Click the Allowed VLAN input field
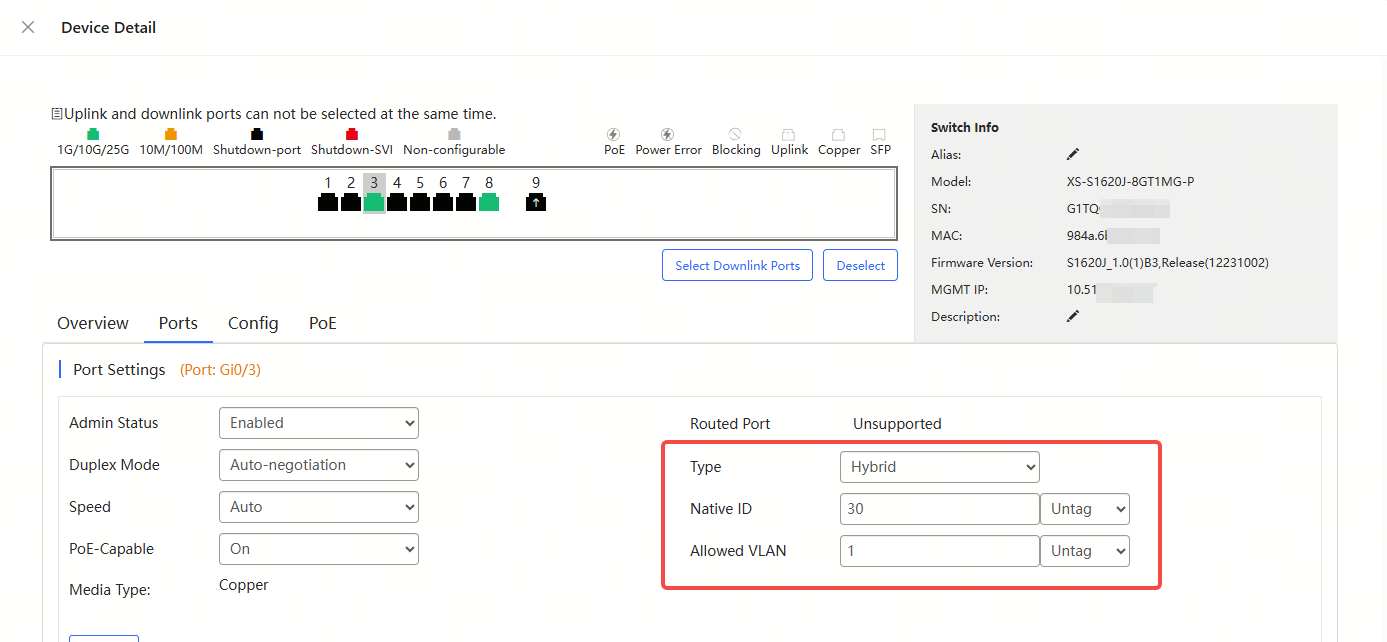 [939, 551]
